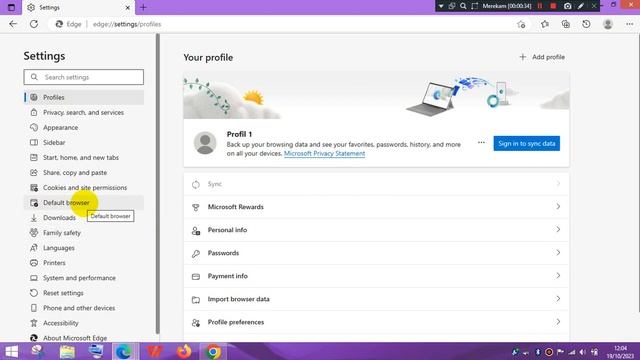The height and width of the screenshot is (360, 640).
Task: Open Privacy, search, and services settings
Action: [84, 112]
